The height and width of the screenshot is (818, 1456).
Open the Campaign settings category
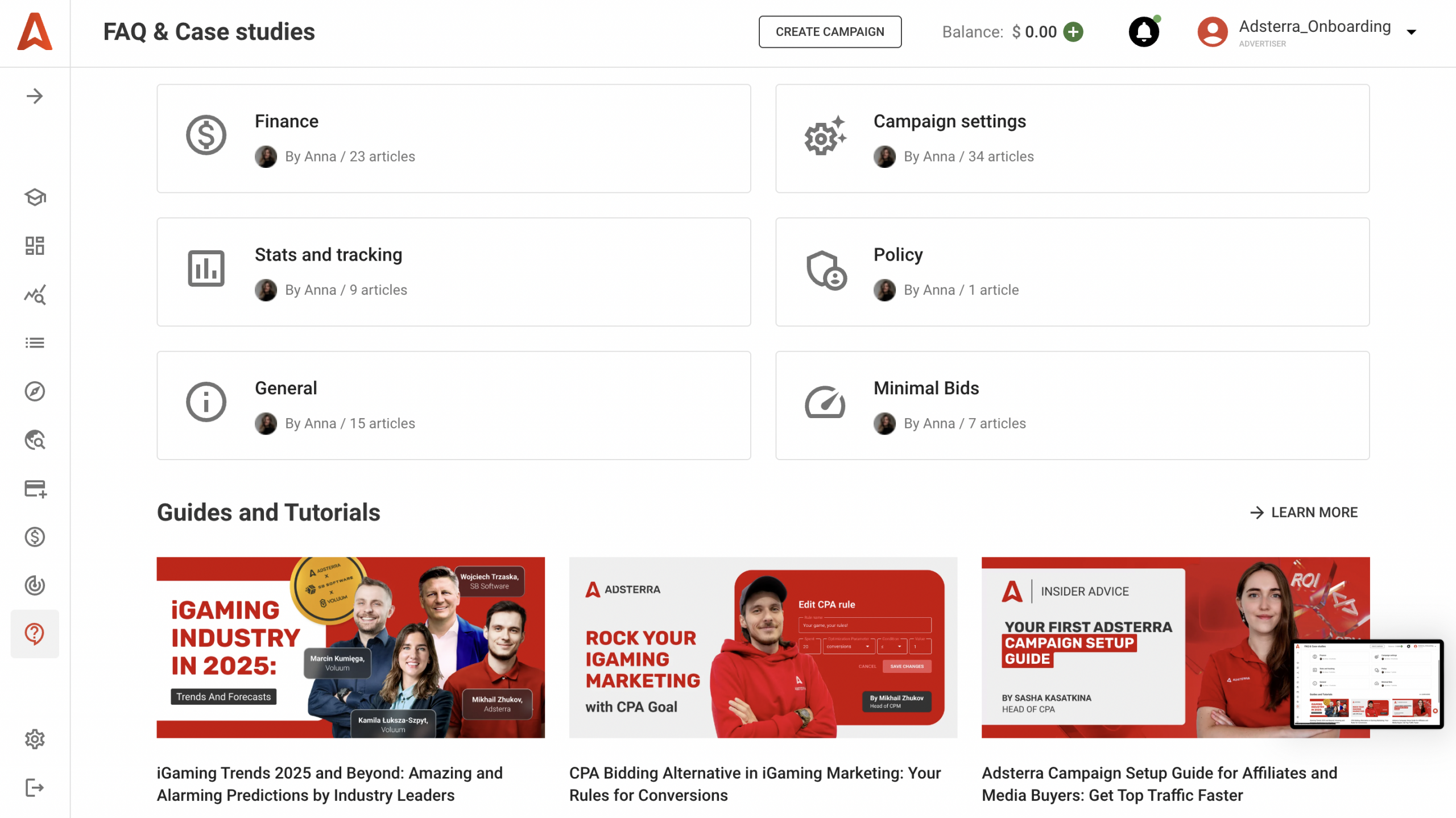(1072, 138)
